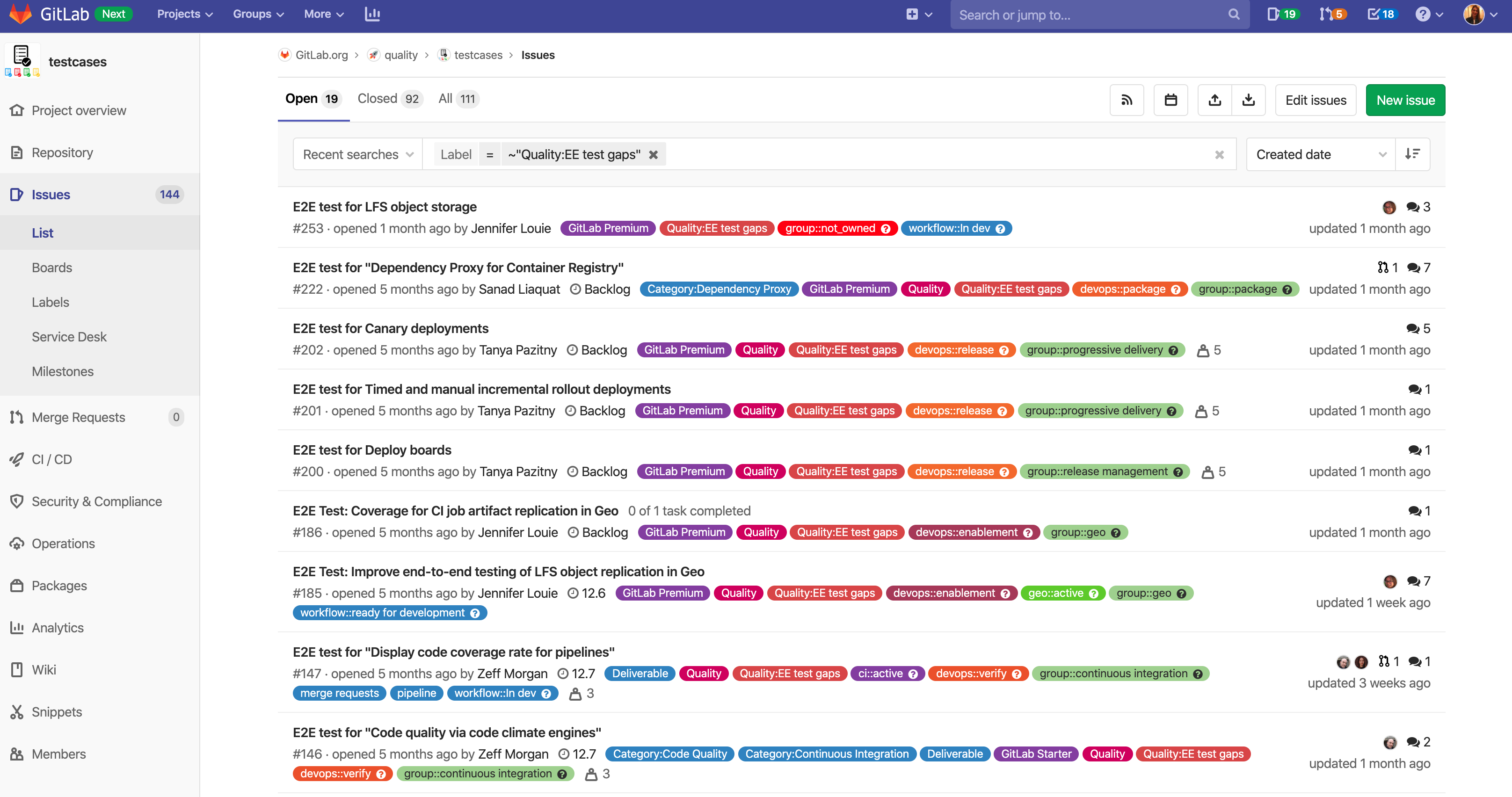
Task: Click the GitLab fox logo
Action: [x=21, y=14]
